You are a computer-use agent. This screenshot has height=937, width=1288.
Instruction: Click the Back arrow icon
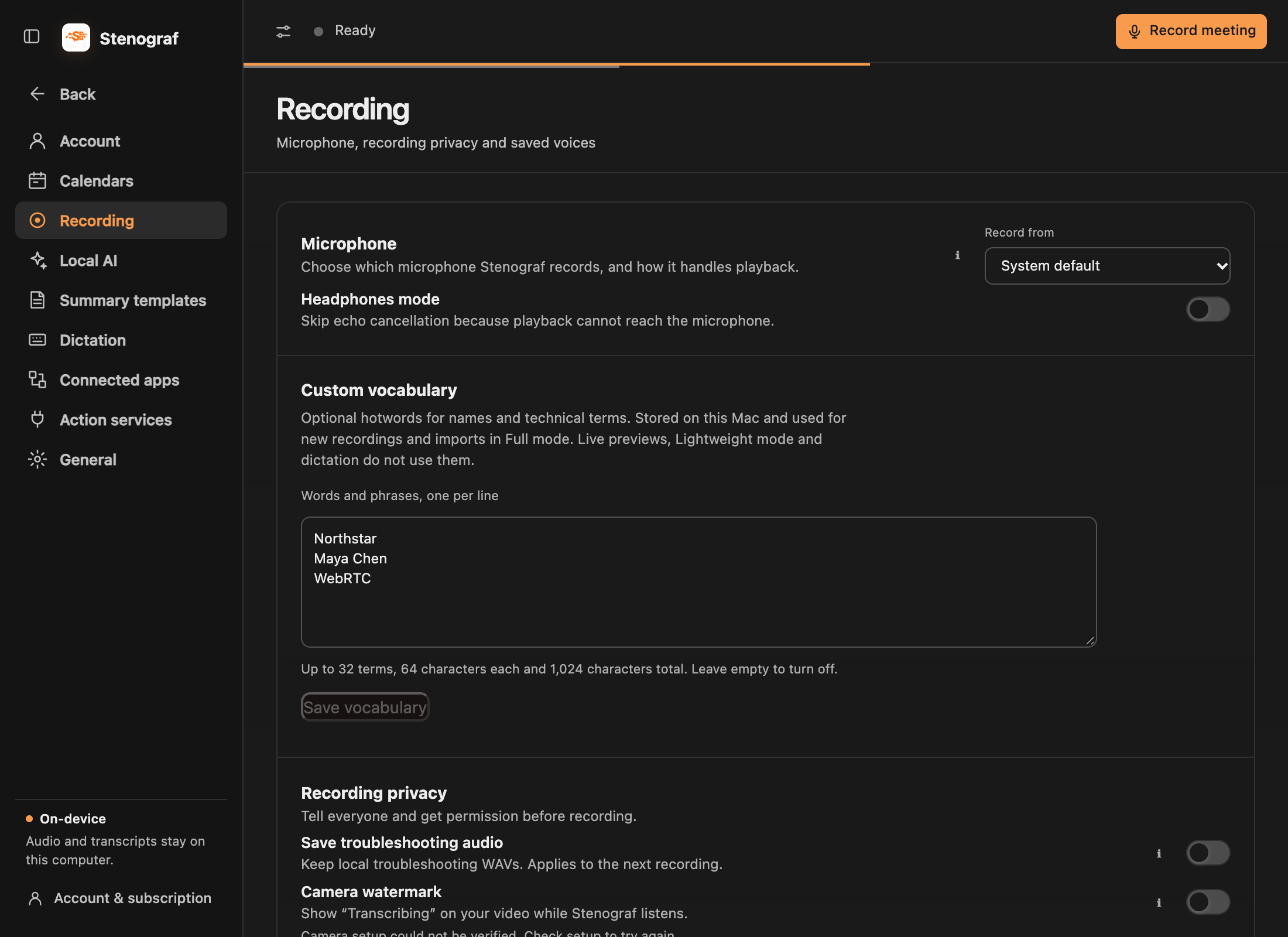(x=37, y=94)
